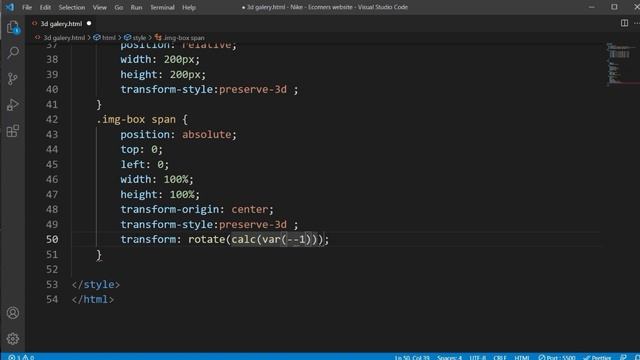Image resolution: width=640 pixels, height=360 pixels.
Task: Open the Edit menu
Action: 45,7
